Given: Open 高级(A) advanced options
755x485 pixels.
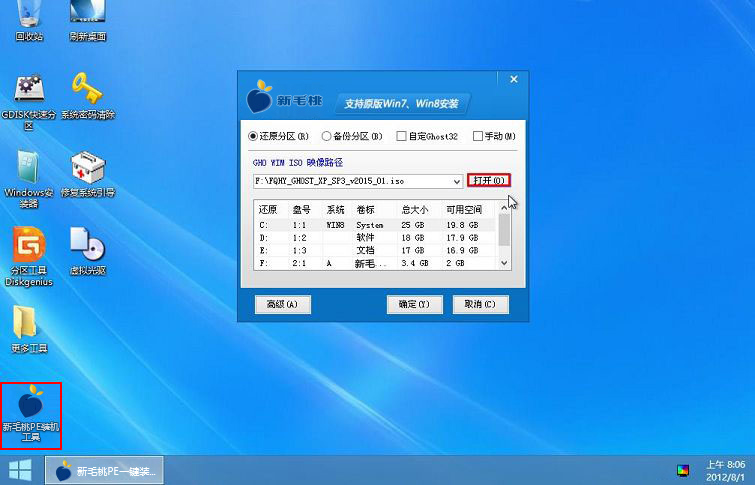Looking at the screenshot, I should pos(283,304).
